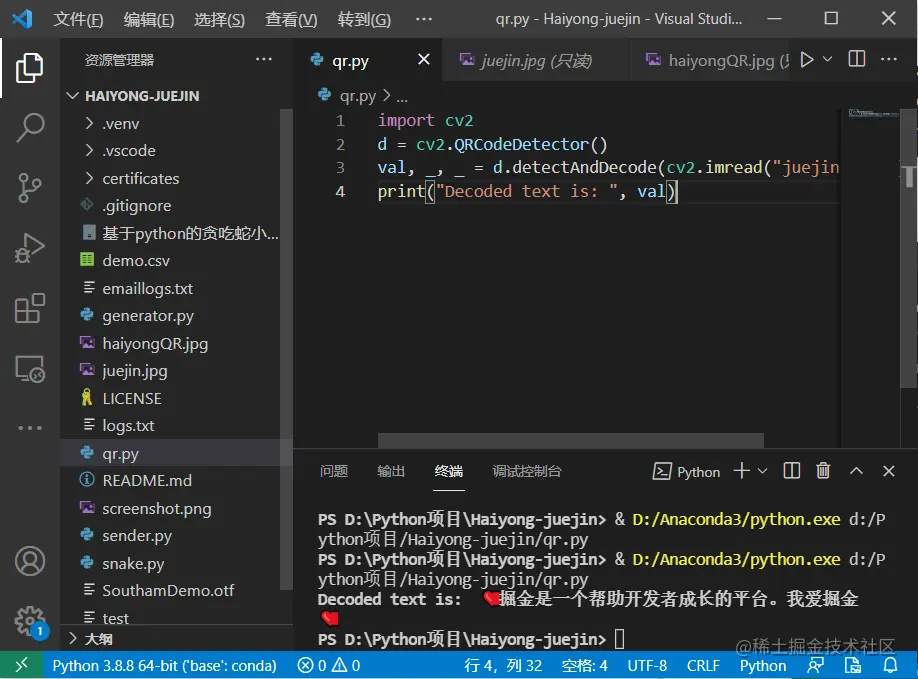
Task: Split the terminal panel
Action: tap(792, 471)
